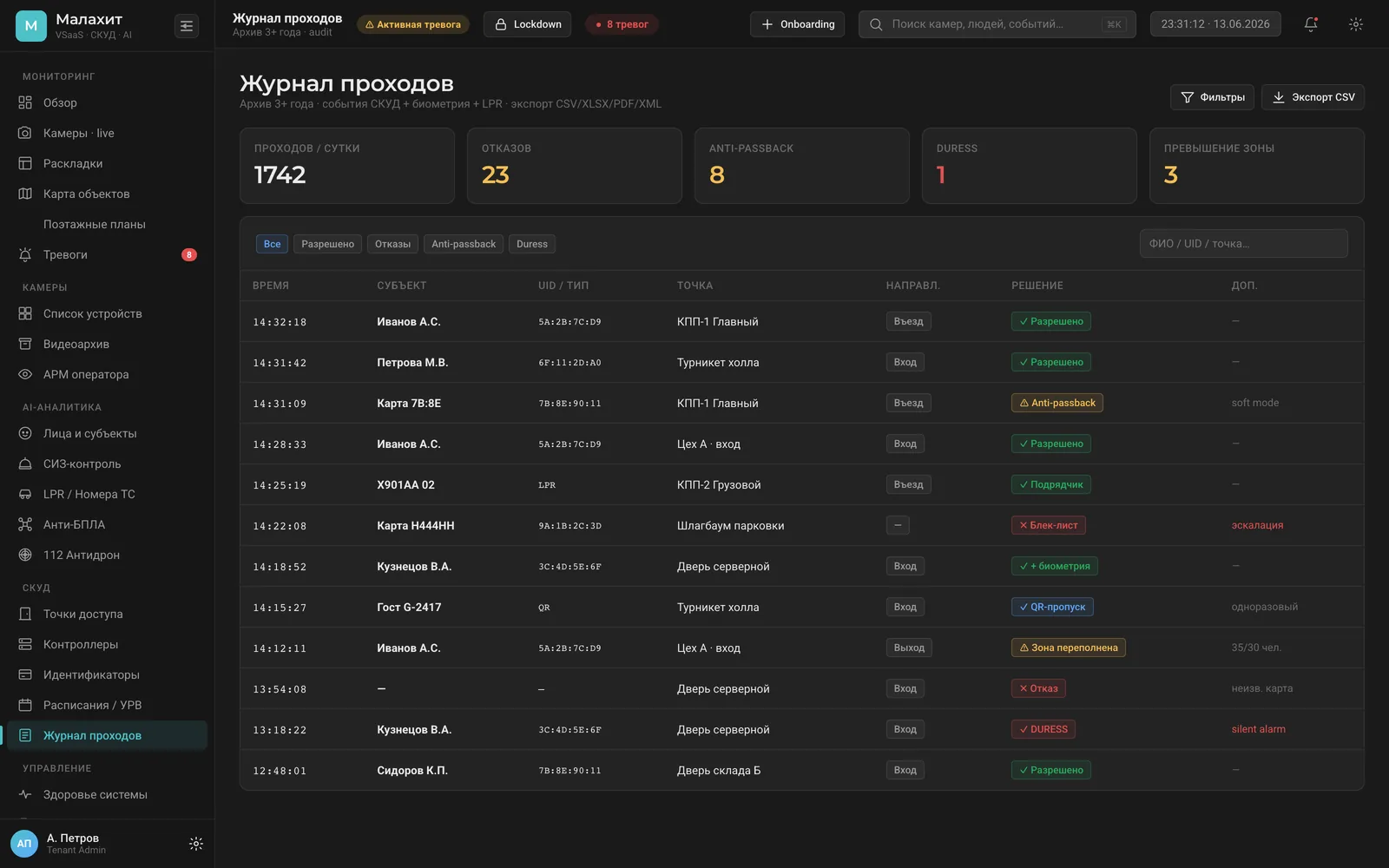Select the Все filter chip
The width and height of the screenshot is (1389, 868).
pos(272,244)
